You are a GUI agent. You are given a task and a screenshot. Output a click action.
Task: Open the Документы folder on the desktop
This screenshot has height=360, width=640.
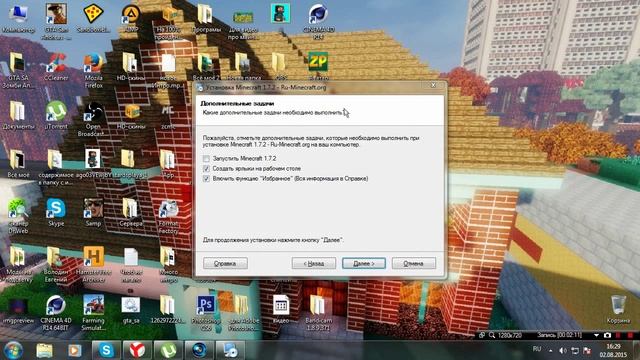(x=18, y=116)
